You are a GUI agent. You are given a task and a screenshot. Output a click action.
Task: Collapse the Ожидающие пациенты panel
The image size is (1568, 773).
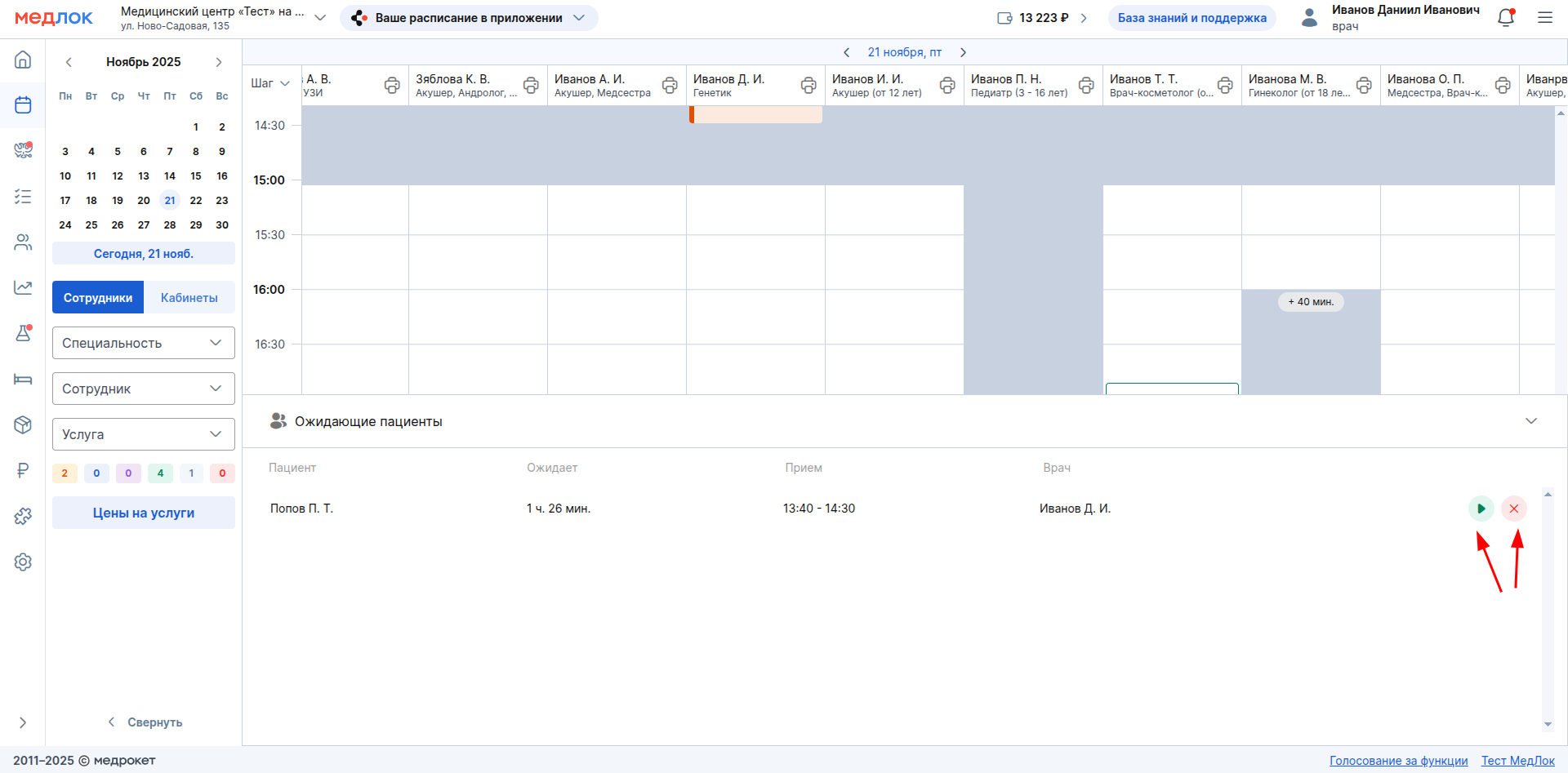(x=1530, y=421)
